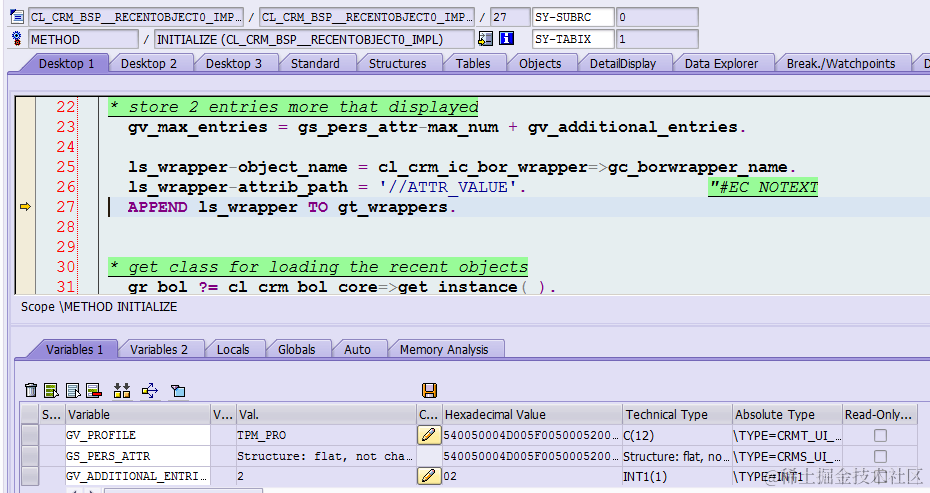Click the Absolute Type column header
The height and width of the screenshot is (493, 930).
pyautogui.click(x=787, y=415)
